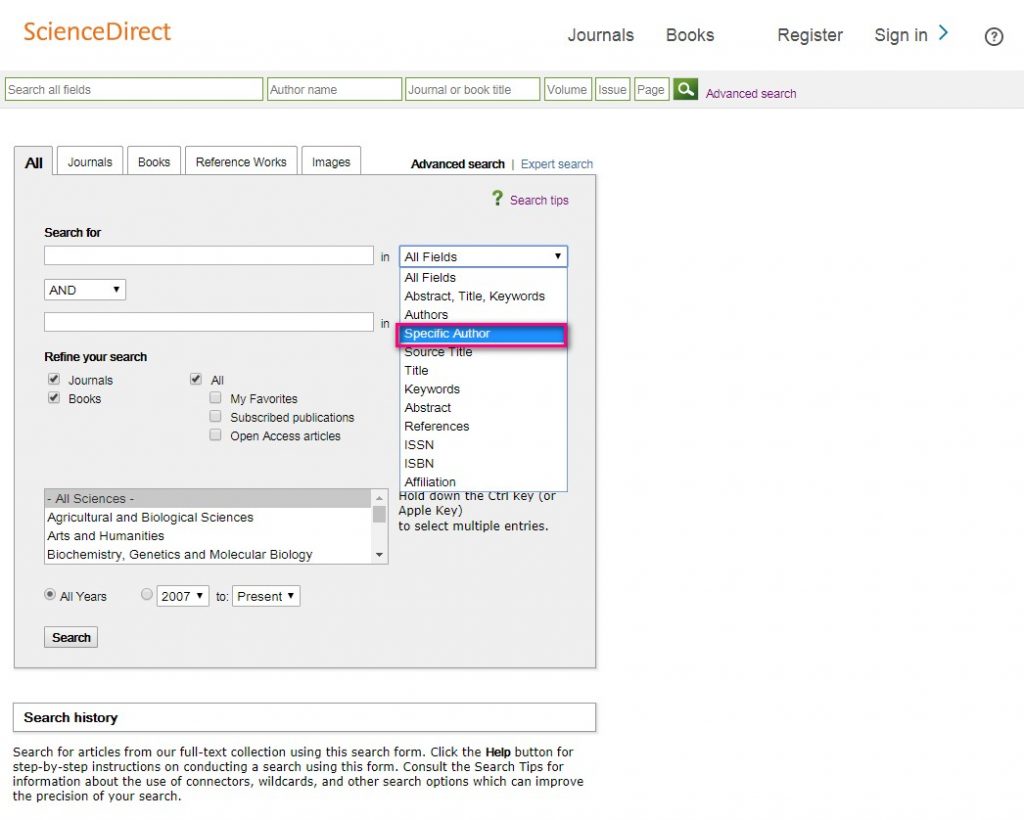The image size is (1024, 820).
Task: Click the Search history panel header
Action: point(304,718)
